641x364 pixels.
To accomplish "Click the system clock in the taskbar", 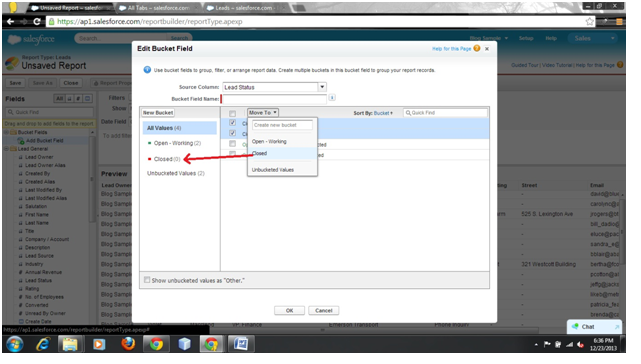I will tap(603, 344).
